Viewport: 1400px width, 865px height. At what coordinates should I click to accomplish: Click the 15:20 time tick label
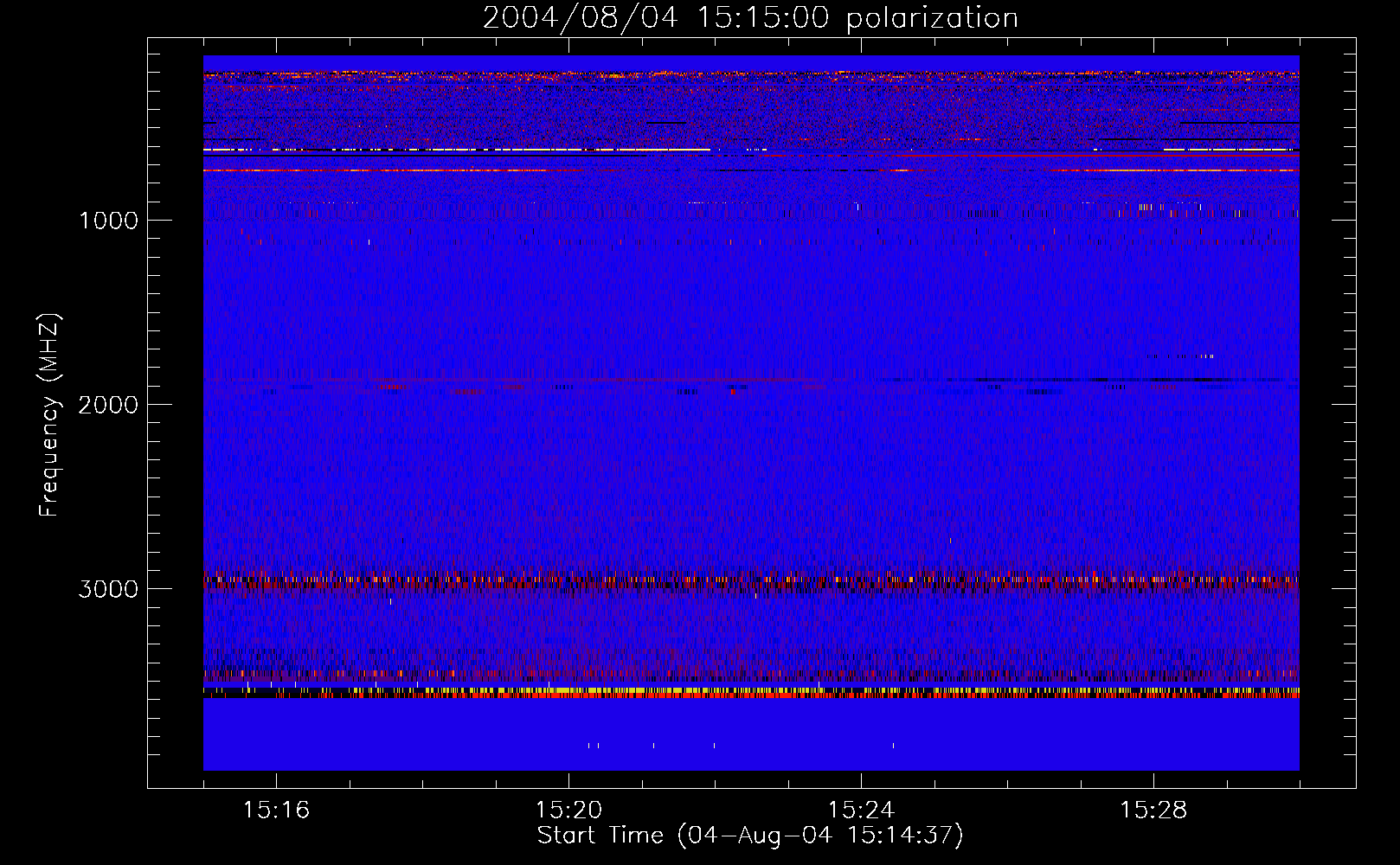tap(568, 811)
